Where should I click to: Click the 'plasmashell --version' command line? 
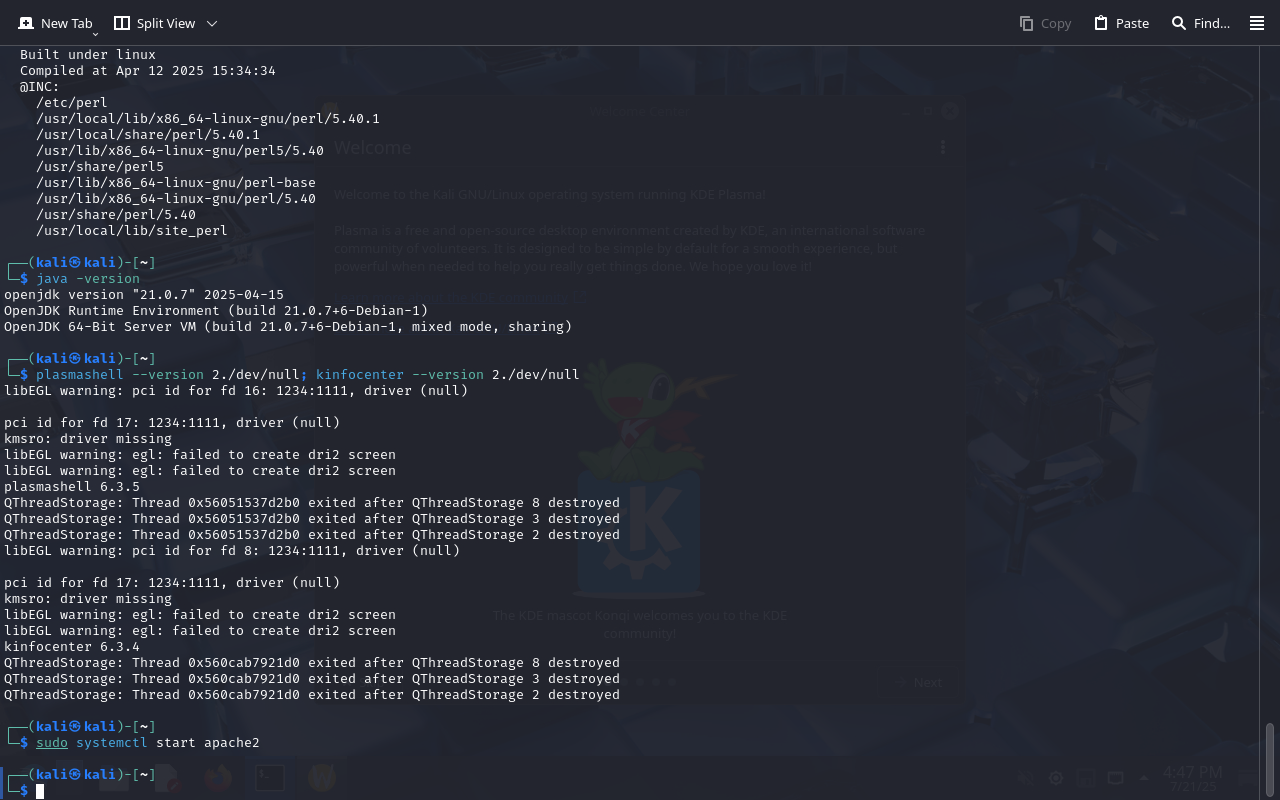(308, 374)
